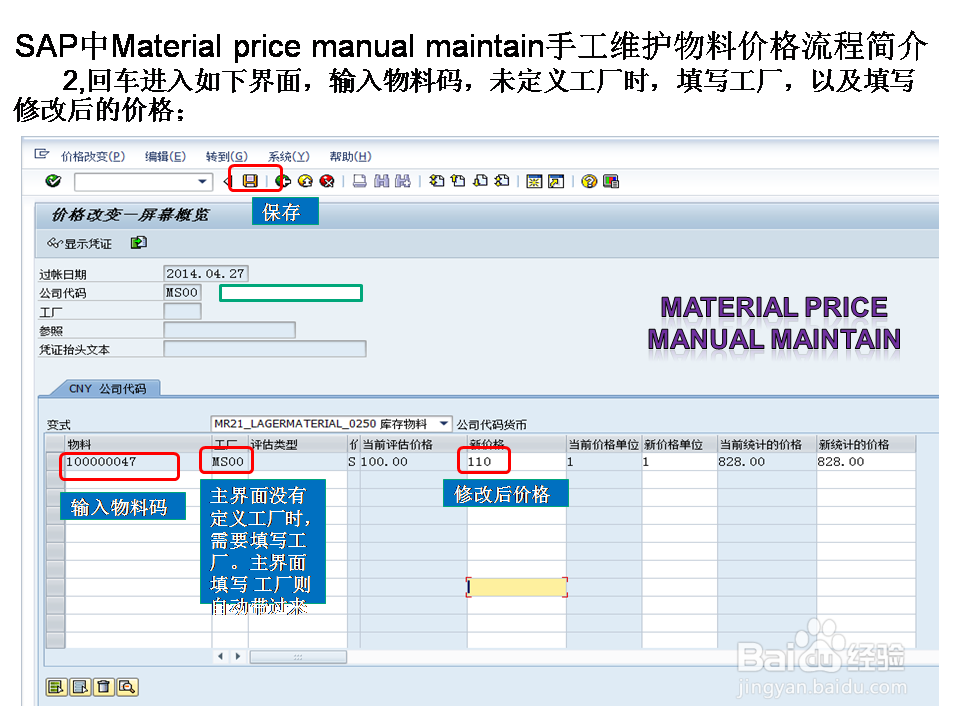The width and height of the screenshot is (960, 720).
Task: Click the Select All rows icon
Action: click(56, 687)
